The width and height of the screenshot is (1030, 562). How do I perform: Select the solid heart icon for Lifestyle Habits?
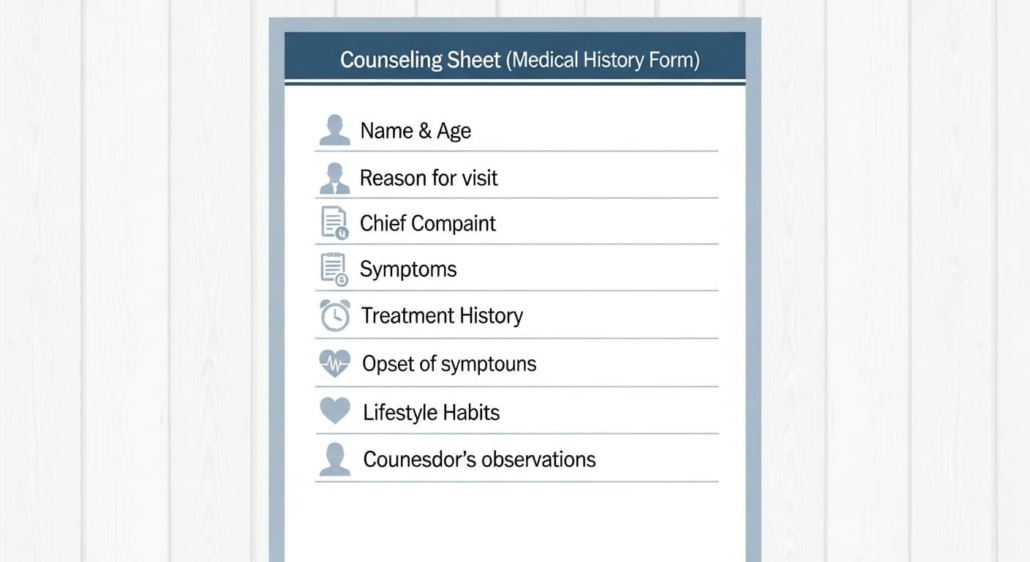(x=335, y=411)
